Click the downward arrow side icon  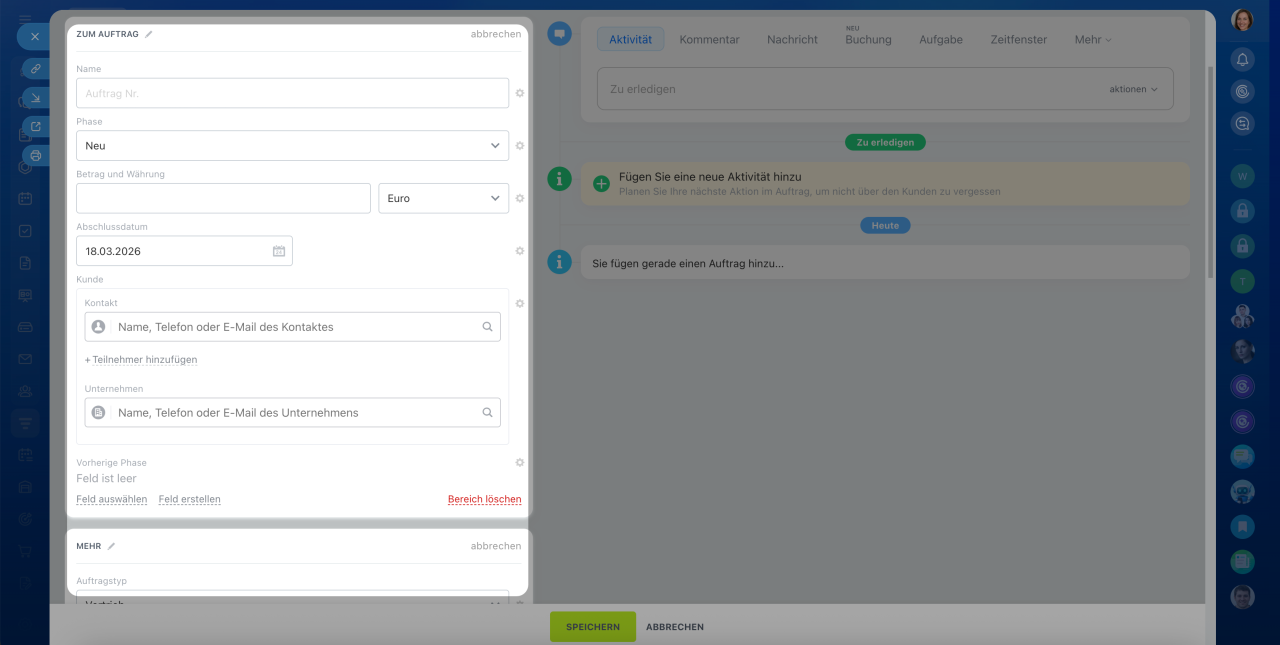tap(36, 98)
